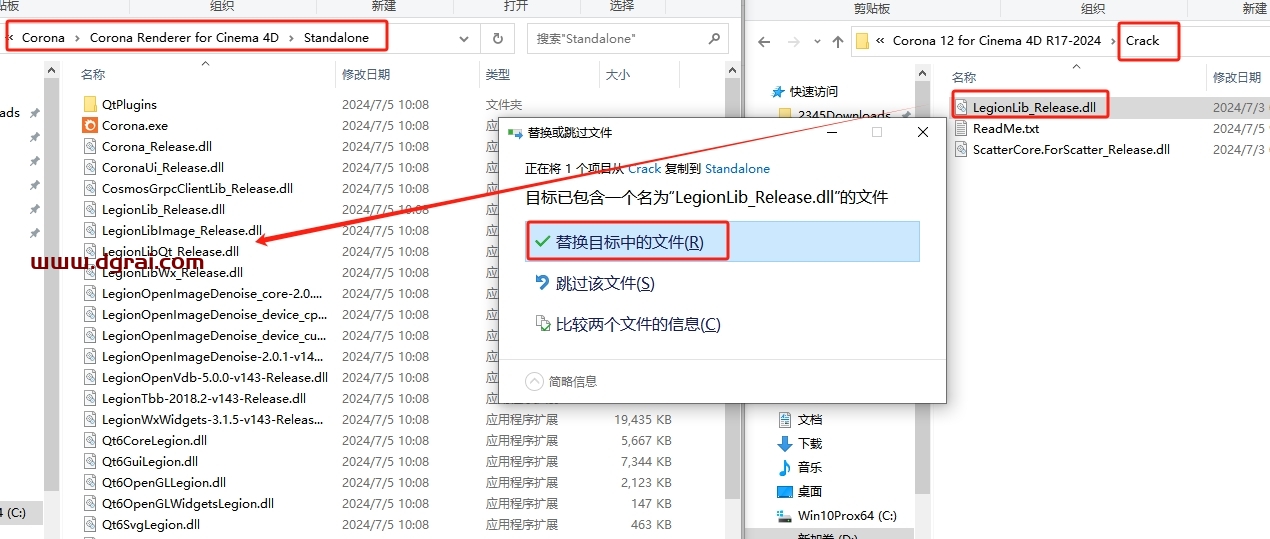1270x539 pixels.
Task: Select LegionOpenVdb-5.0.0-v143-Release.dll icon
Action: [x=90, y=377]
